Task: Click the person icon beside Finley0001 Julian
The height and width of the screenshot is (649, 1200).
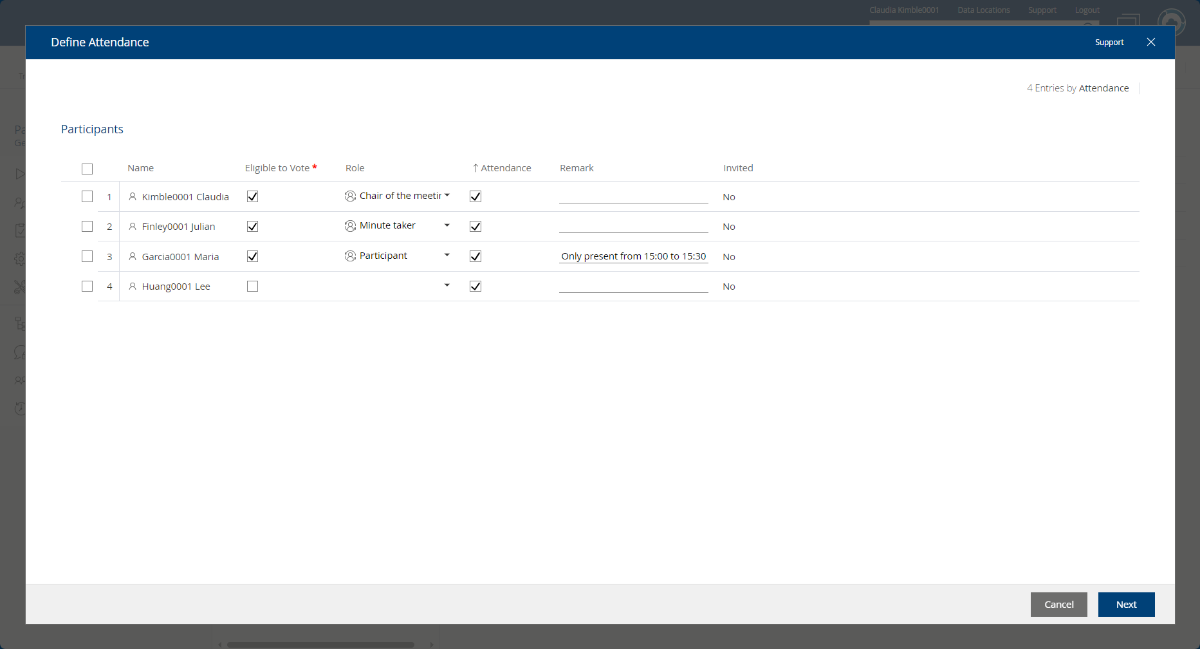Action: (132, 227)
